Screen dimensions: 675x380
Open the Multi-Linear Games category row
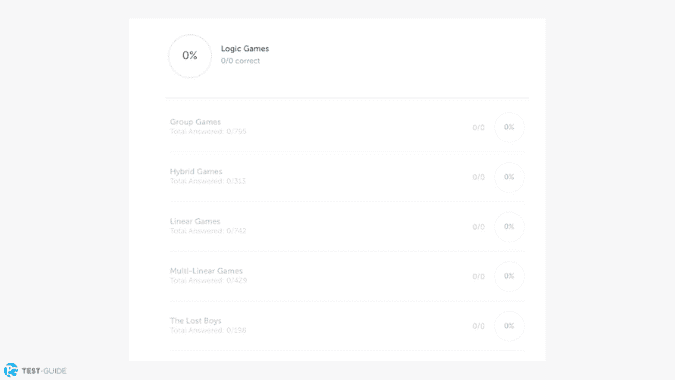(x=347, y=276)
